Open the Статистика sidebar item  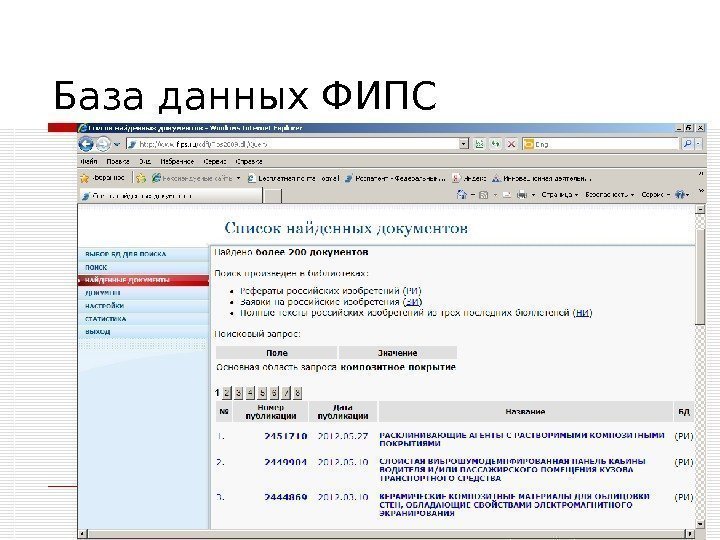pyautogui.click(x=144, y=318)
